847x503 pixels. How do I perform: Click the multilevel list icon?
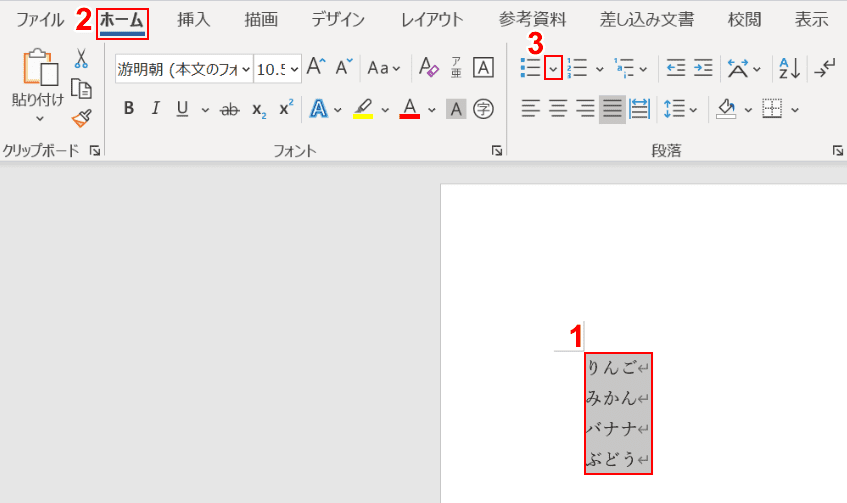(624, 68)
